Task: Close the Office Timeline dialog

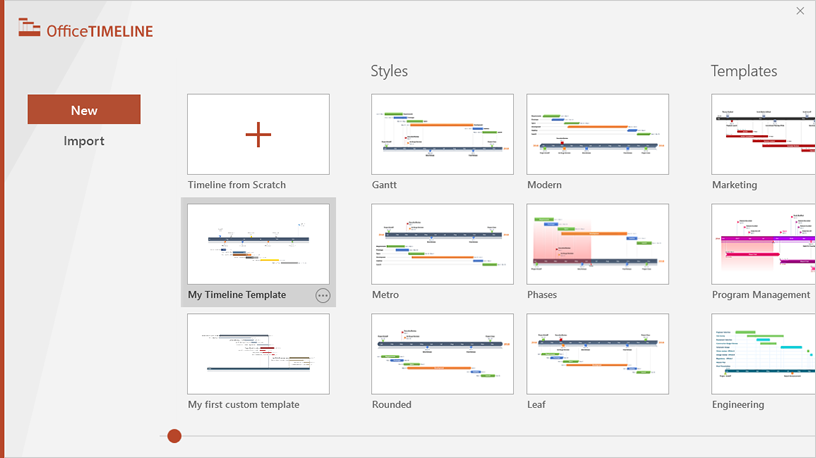Action: pyautogui.click(x=800, y=11)
